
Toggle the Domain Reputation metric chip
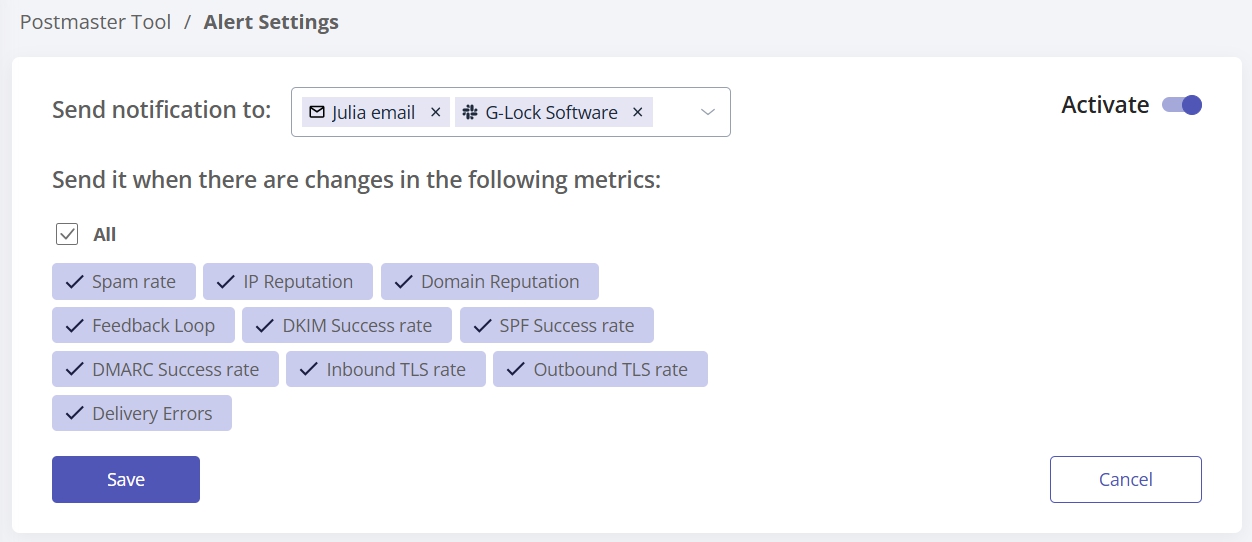tap(490, 282)
